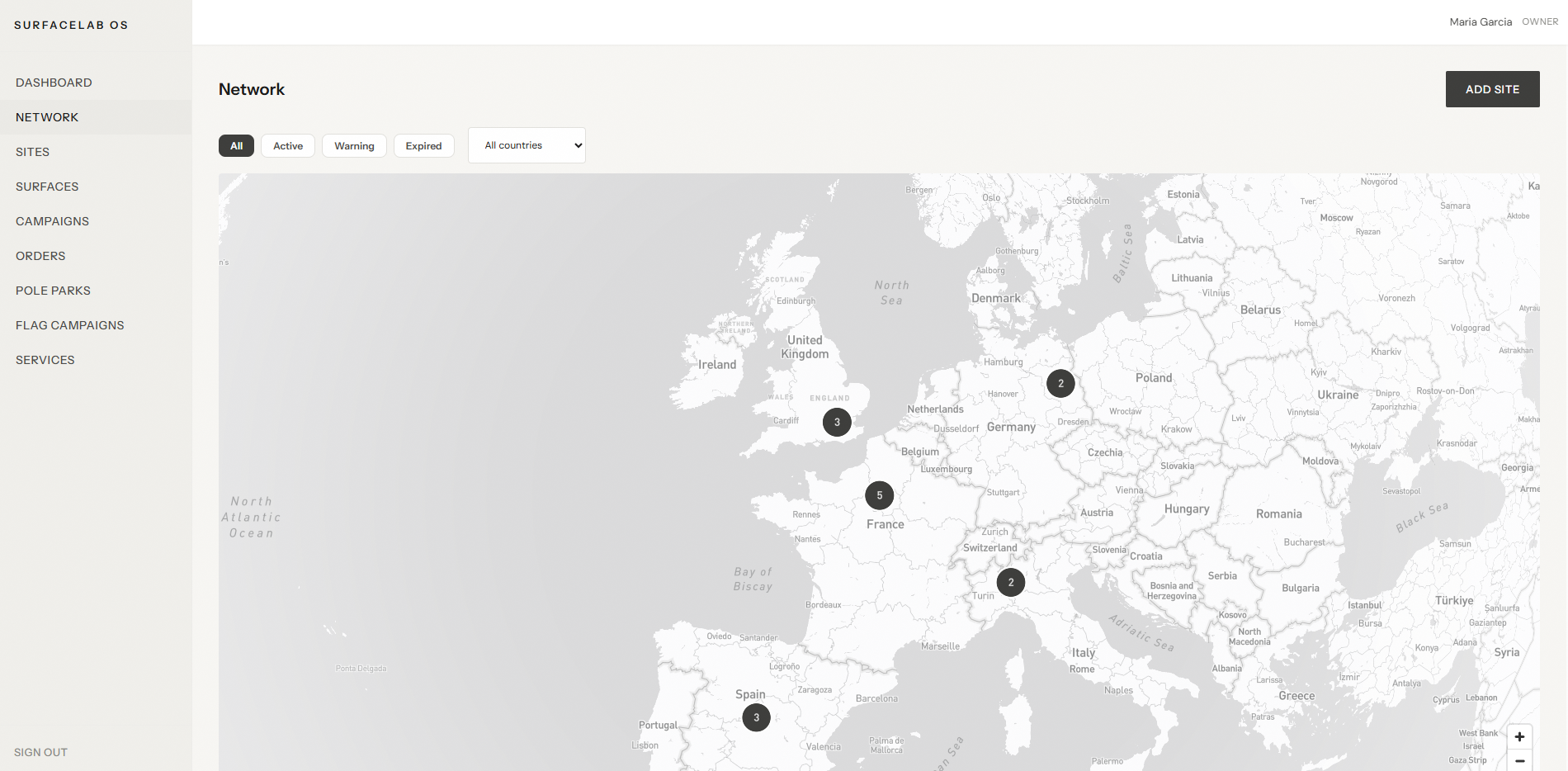The width and height of the screenshot is (1568, 771).
Task: Click the Maria Garcia account name
Action: 1480,21
